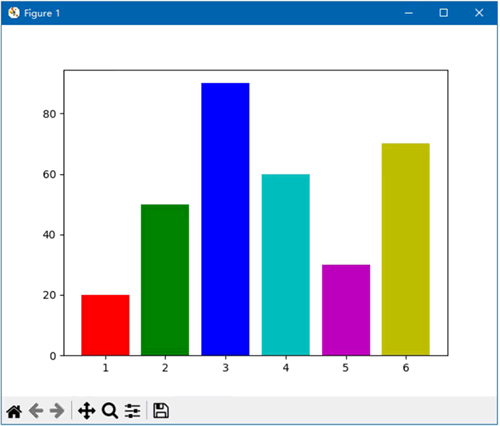
Task: Open Configure subplots sliders icon
Action: (132, 411)
